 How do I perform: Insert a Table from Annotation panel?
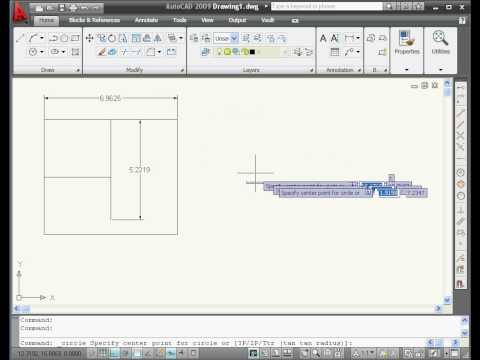[335, 52]
